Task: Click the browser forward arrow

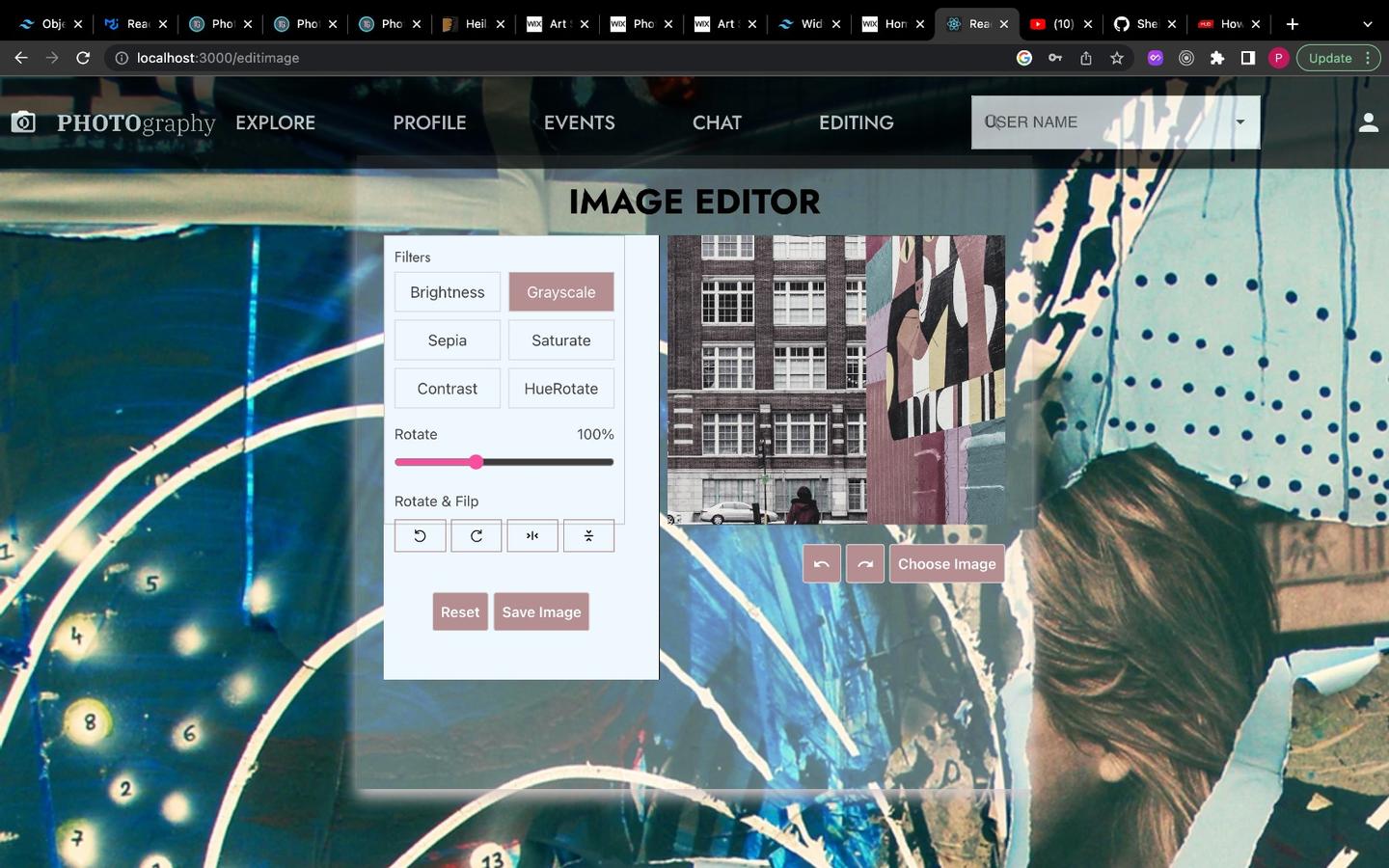Action: click(x=52, y=58)
